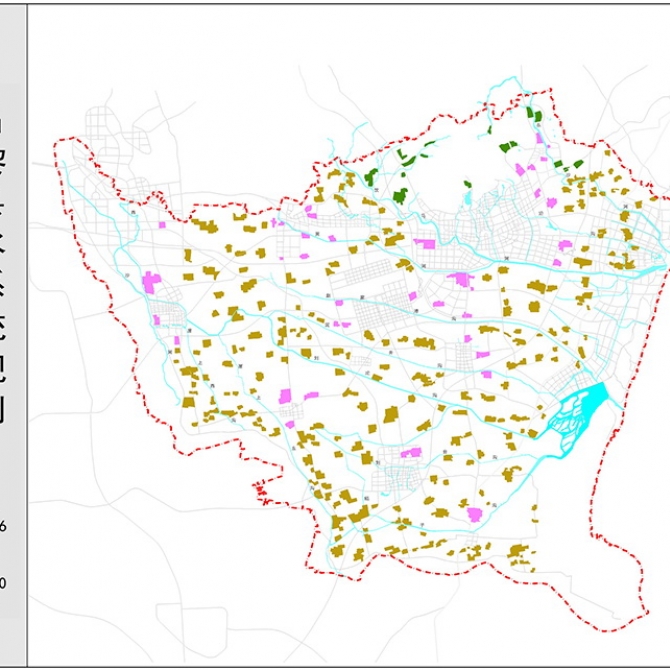The height and width of the screenshot is (670, 670).
Task: Click the pink parcel near the bottom center
Action: click(x=475, y=514)
